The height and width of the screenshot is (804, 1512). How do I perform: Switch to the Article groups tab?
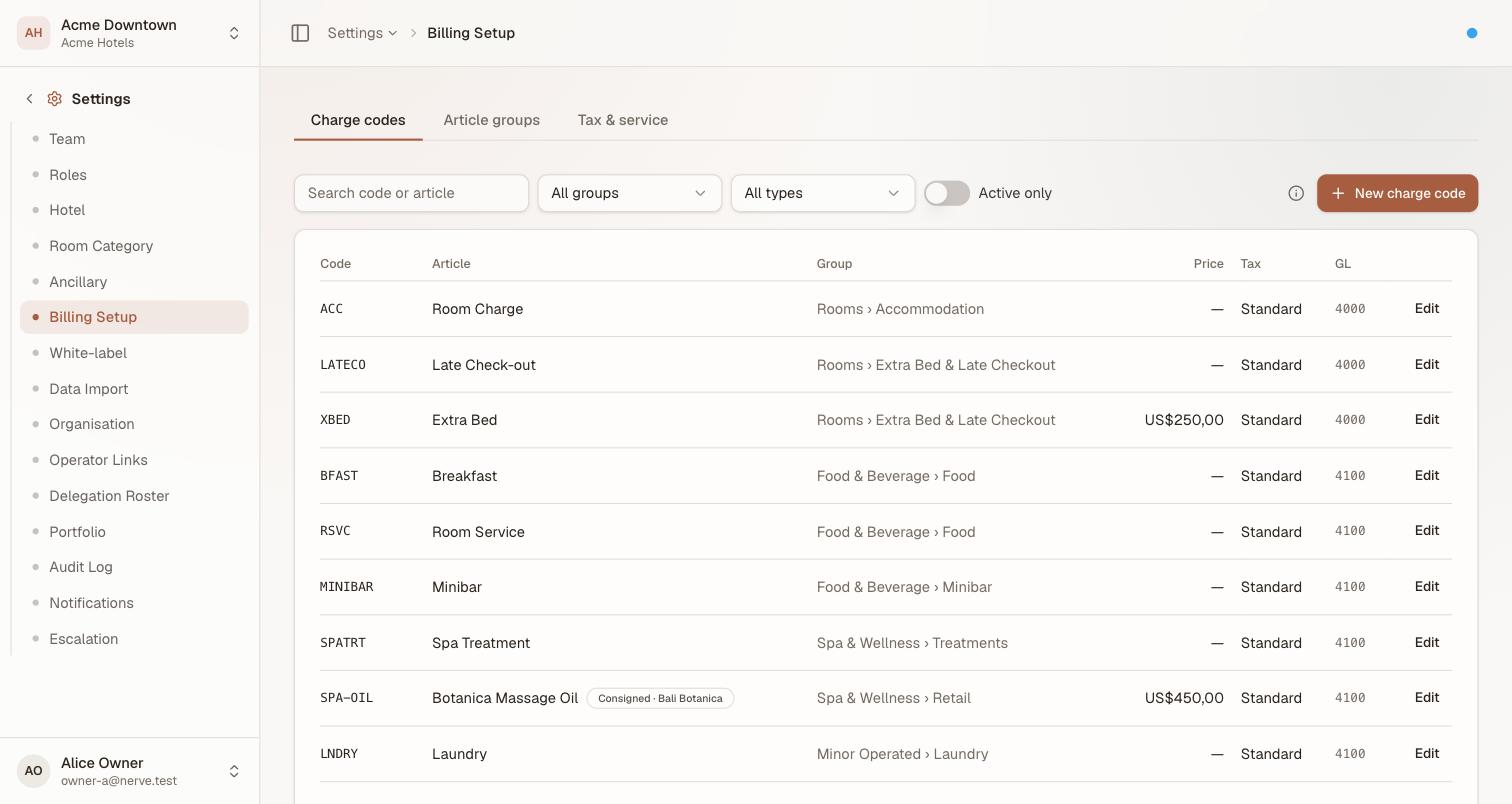(x=491, y=120)
